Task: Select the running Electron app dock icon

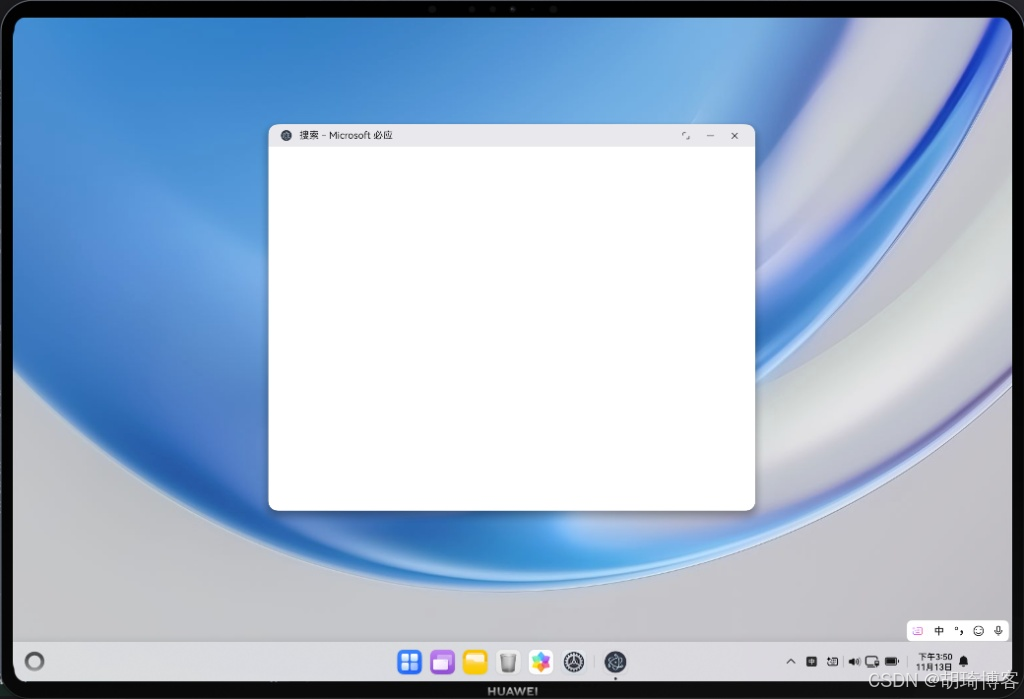Action: (x=615, y=662)
